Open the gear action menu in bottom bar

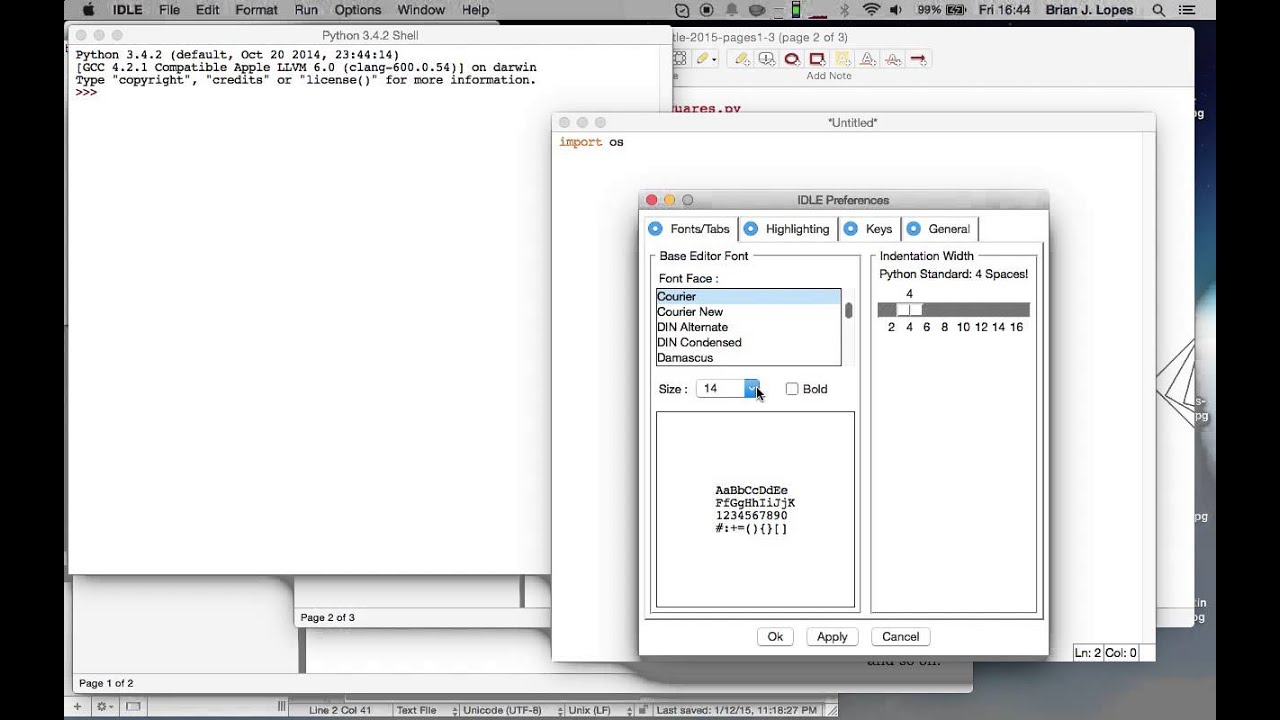click(x=105, y=707)
